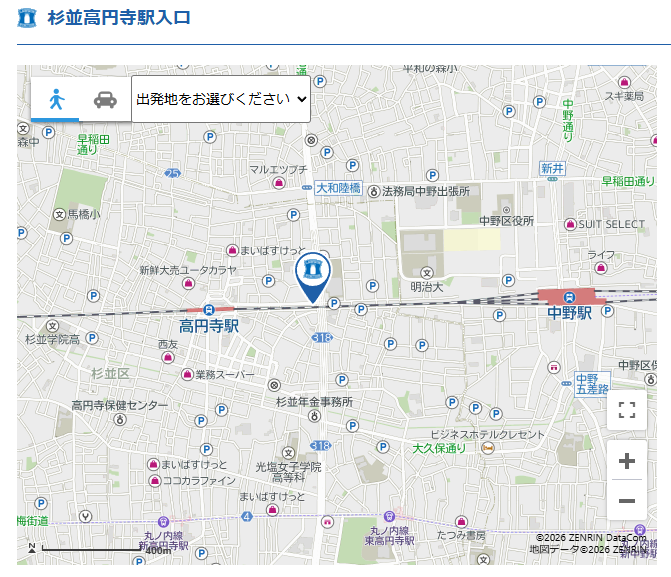Click the ビジネスホテルクレセント hotel icon
Screen dimensions: 671x577
click(487, 448)
